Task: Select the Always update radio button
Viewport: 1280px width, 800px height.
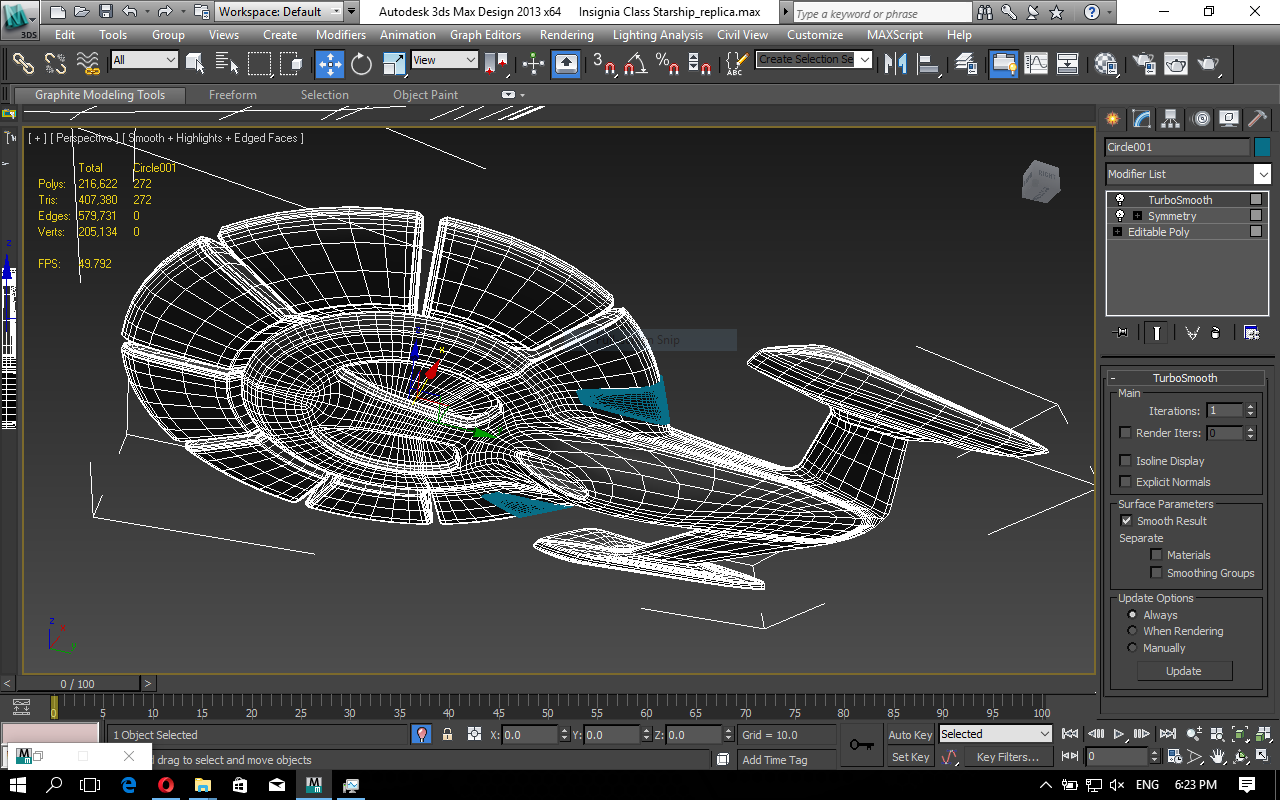Action: 1132,615
